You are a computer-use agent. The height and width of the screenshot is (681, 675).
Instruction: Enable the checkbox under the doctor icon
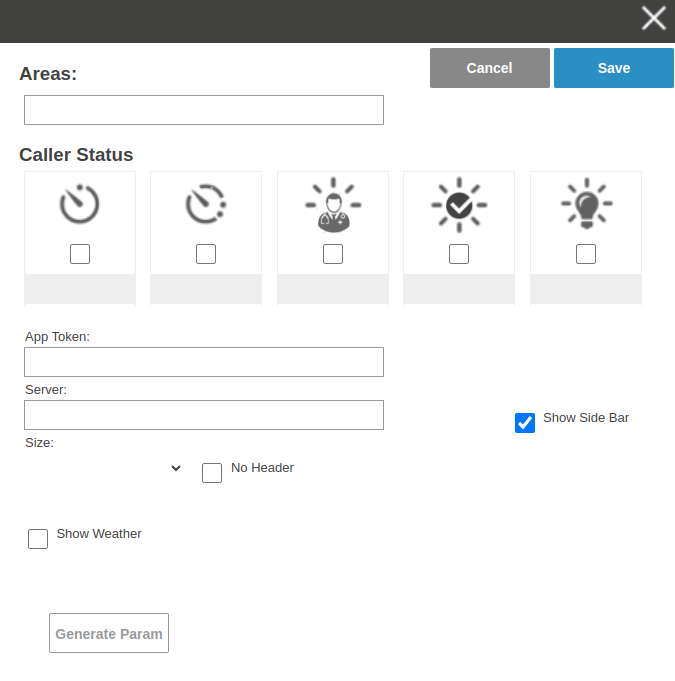click(333, 254)
